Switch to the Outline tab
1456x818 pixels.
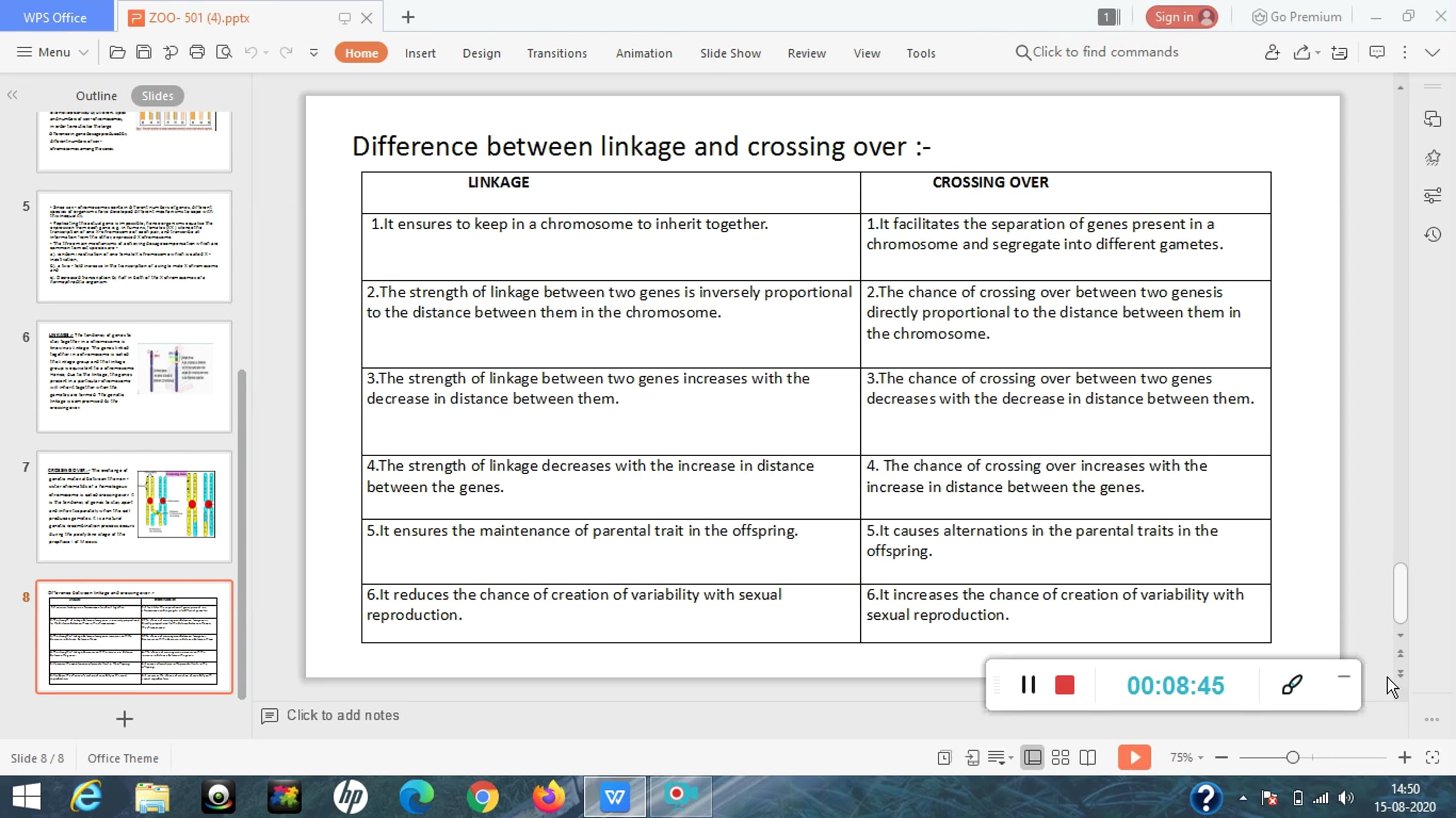click(x=96, y=96)
